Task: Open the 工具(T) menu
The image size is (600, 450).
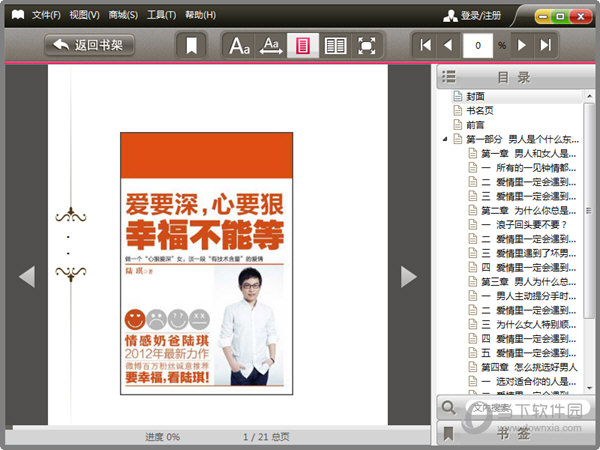Action: click(161, 15)
